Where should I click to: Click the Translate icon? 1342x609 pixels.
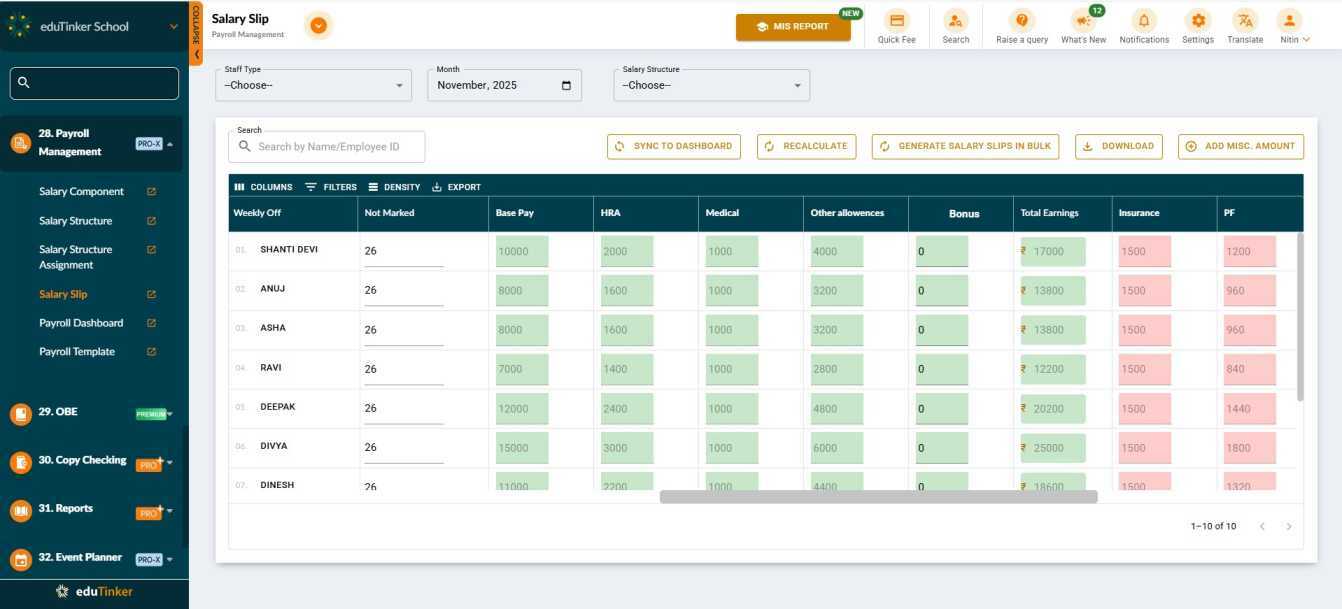pos(1245,21)
